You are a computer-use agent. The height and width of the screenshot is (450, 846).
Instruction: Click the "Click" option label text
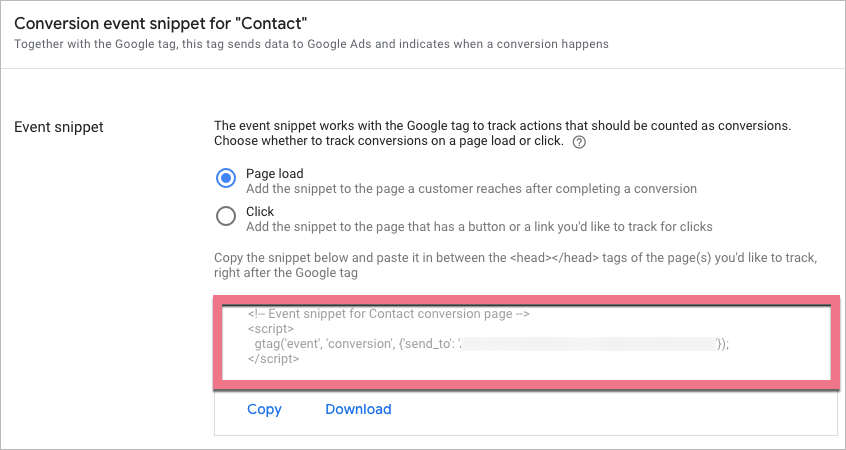(260, 211)
